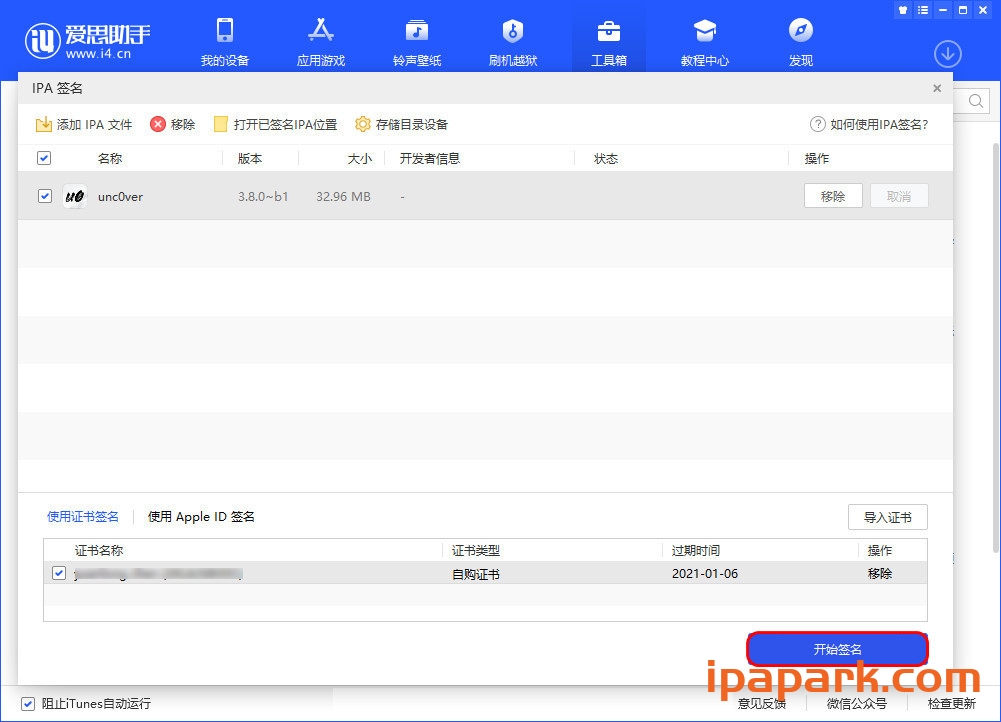Image resolution: width=1001 pixels, height=722 pixels.
Task: Open the 应用游戏 apps and games icon
Action: [x=320, y=38]
